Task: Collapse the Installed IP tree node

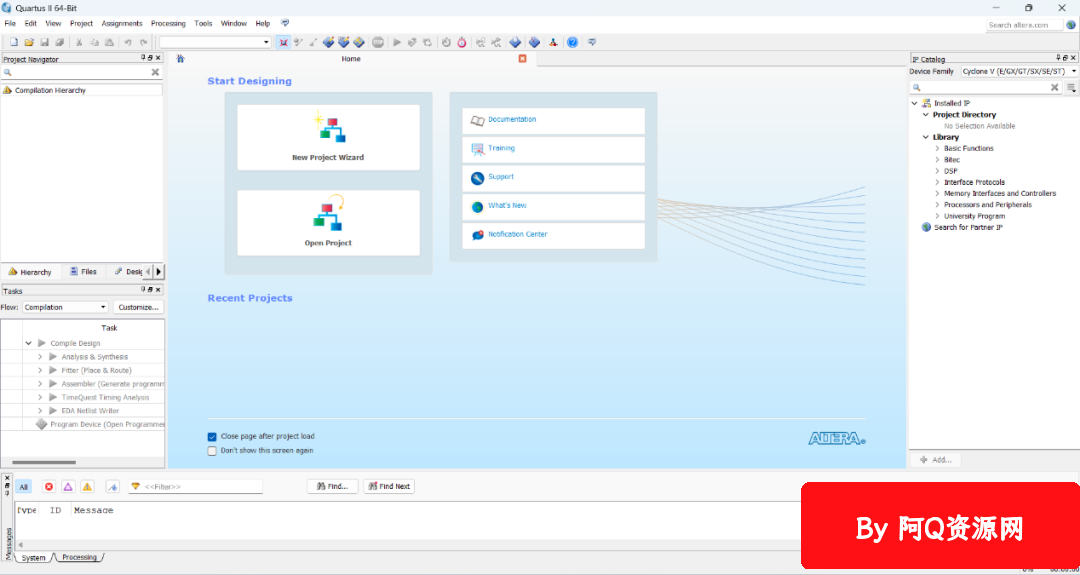Action: tap(915, 103)
